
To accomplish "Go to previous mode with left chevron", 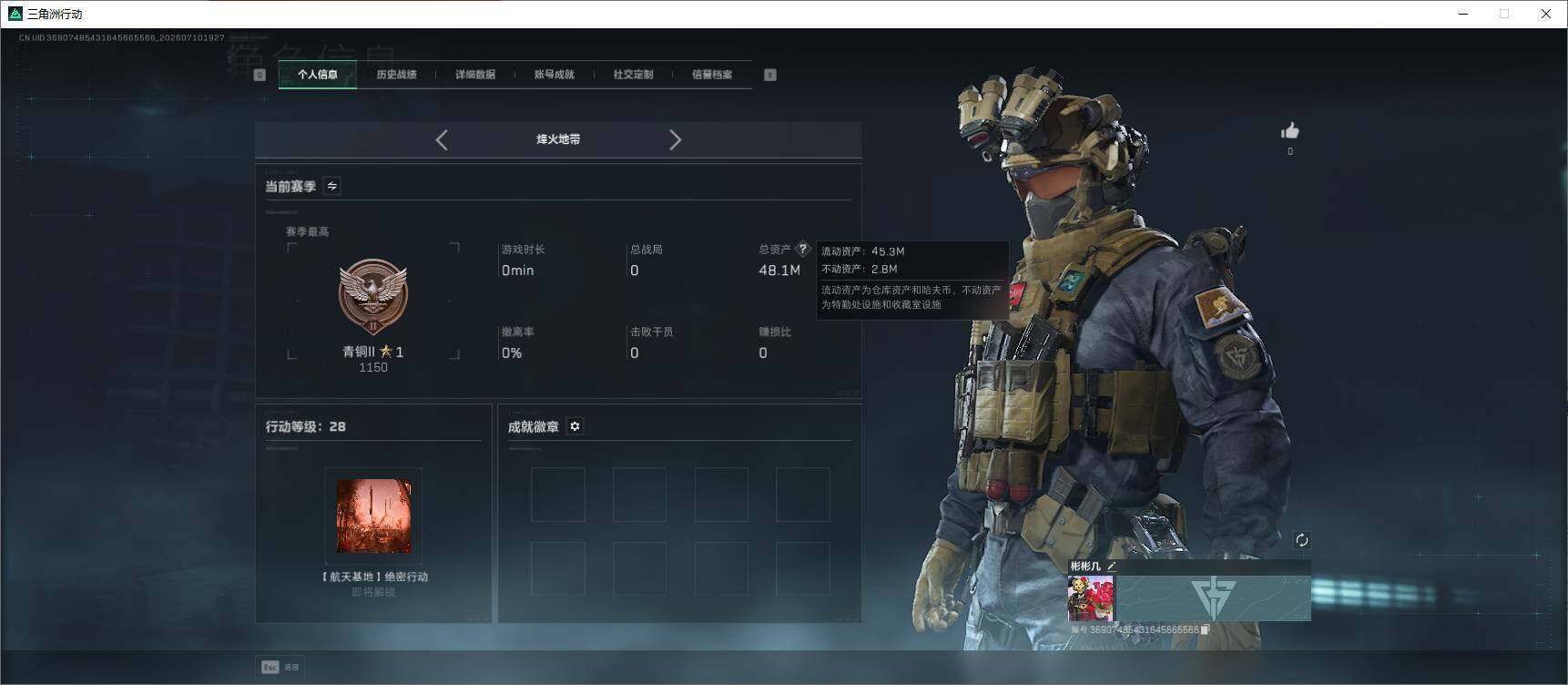I will pyautogui.click(x=442, y=140).
